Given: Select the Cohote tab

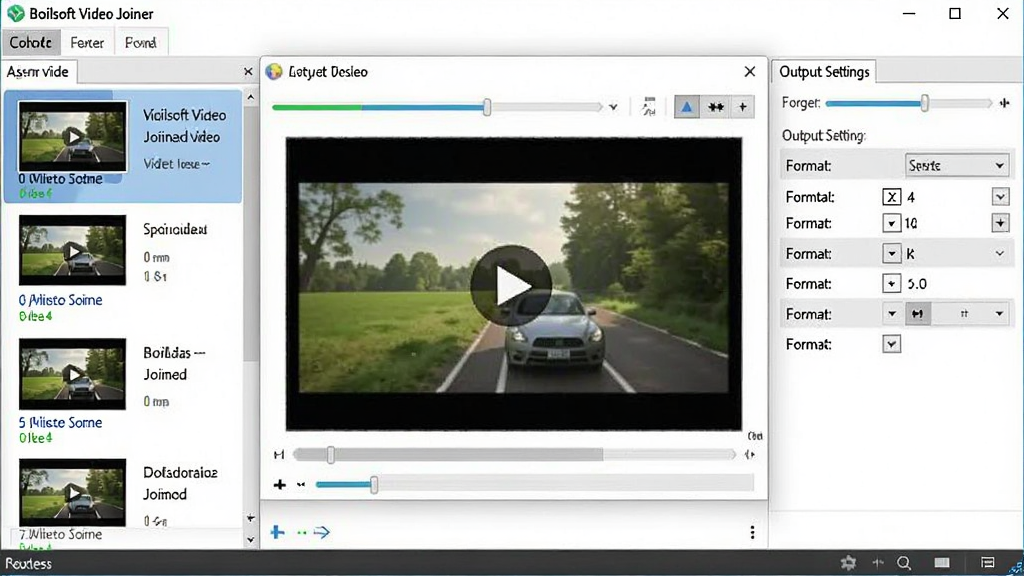Looking at the screenshot, I should [31, 43].
